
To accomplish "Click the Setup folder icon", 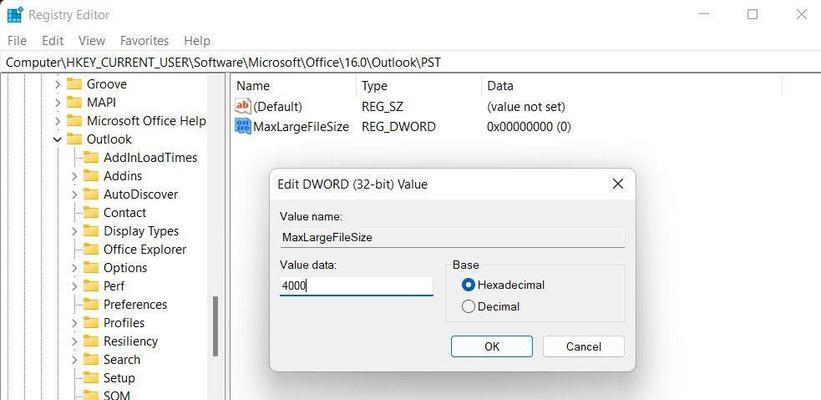I will 91,377.
